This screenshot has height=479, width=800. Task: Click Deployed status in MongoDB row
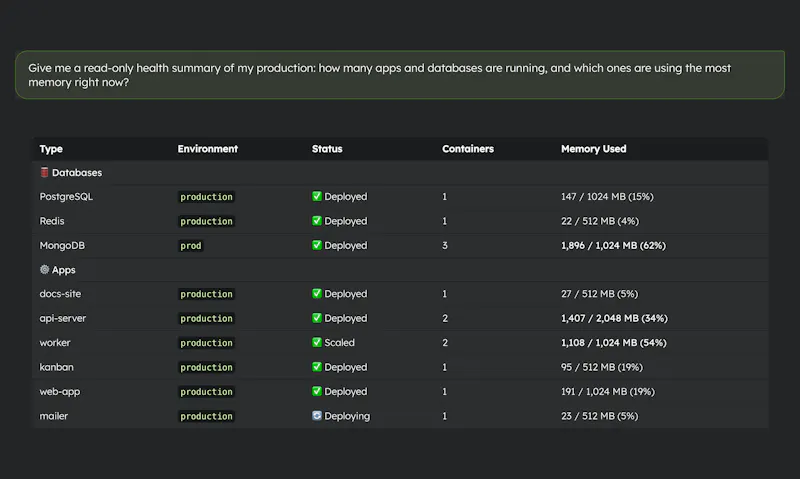[x=345, y=246]
